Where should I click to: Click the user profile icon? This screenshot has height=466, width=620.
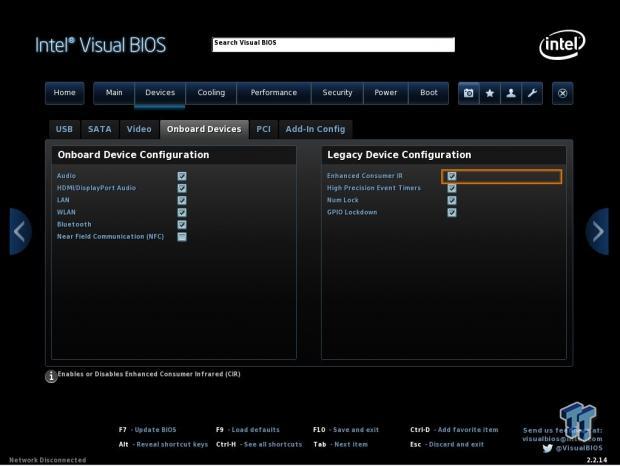[x=511, y=93]
